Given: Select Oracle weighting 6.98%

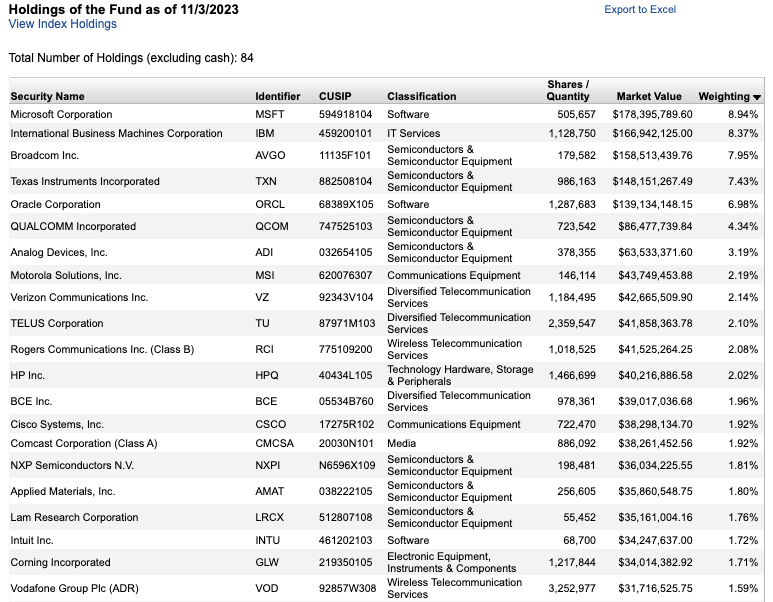Looking at the screenshot, I should [743, 204].
